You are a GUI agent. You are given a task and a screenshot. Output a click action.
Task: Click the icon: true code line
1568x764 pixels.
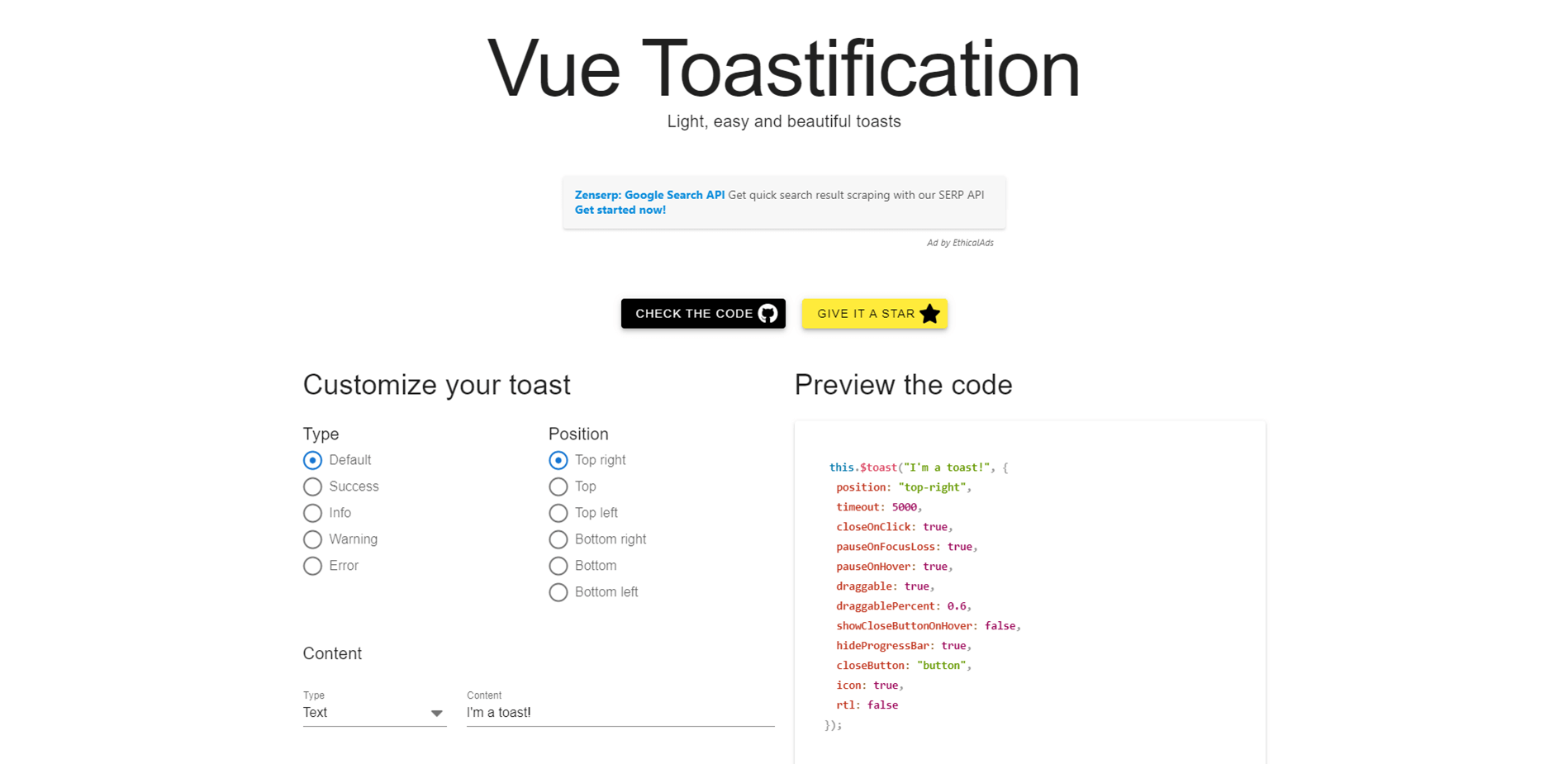[x=870, y=686]
